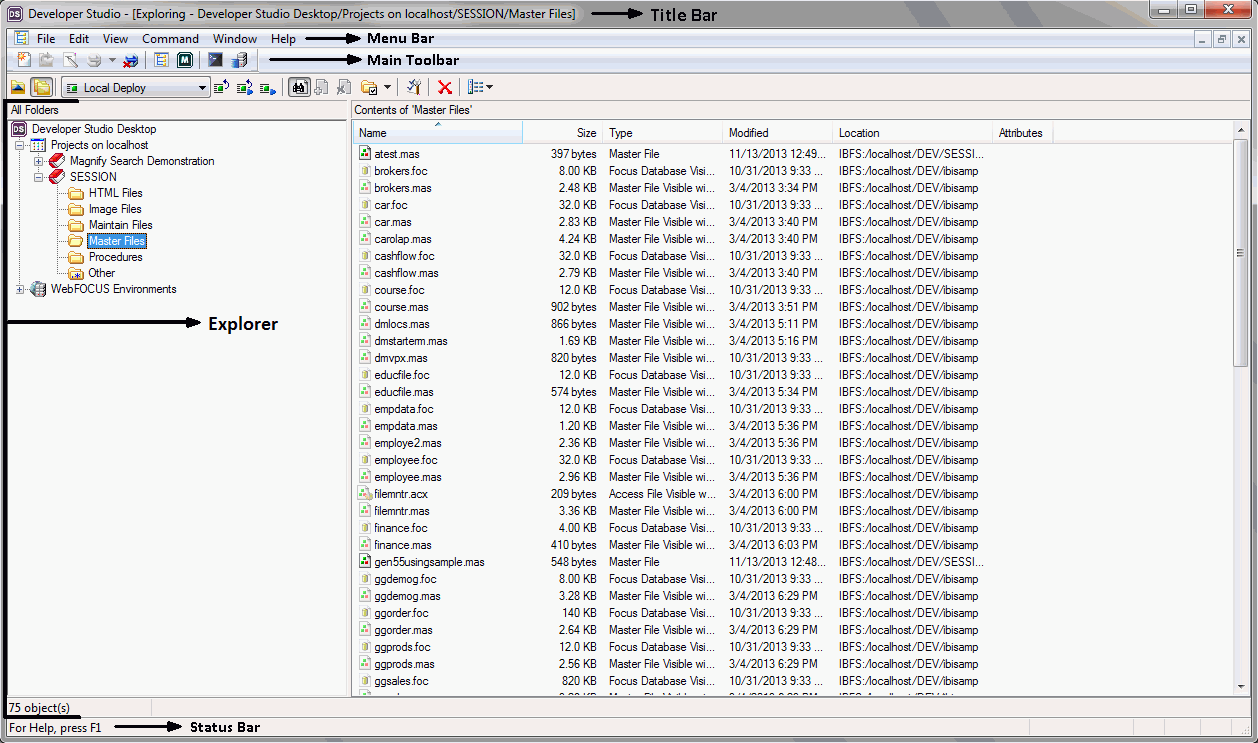The image size is (1258, 743).
Task: Click the green M icon in Main Toolbar
Action: tap(185, 61)
